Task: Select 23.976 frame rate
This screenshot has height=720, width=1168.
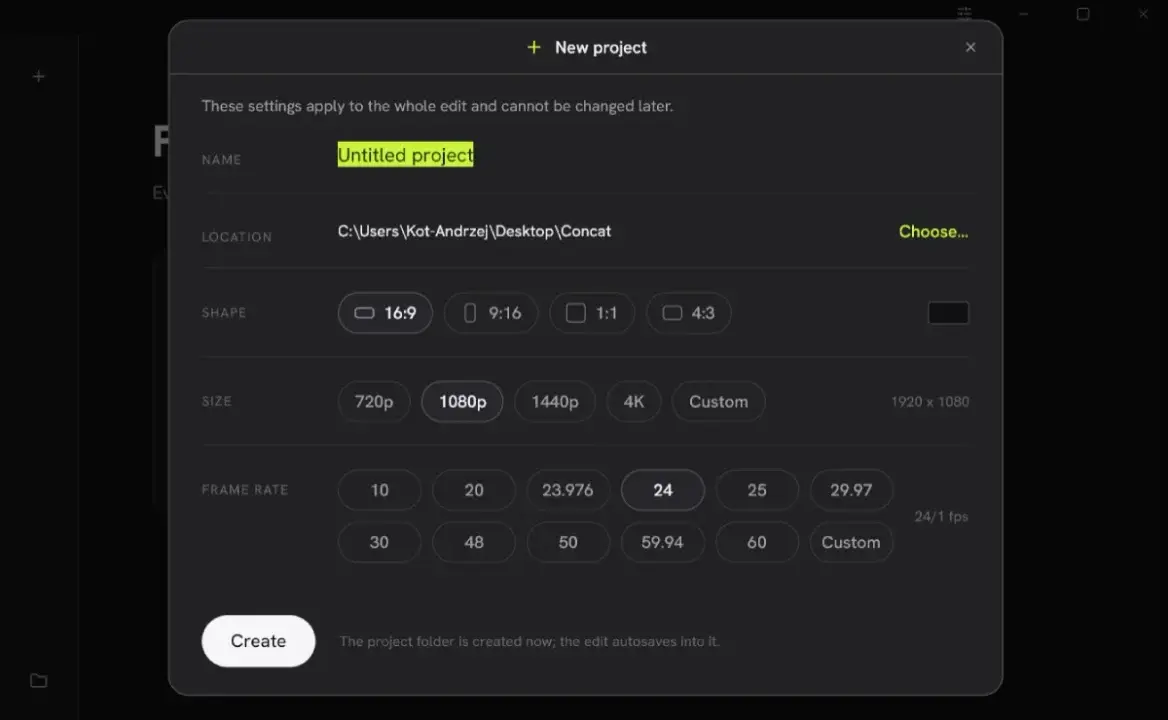Action: [x=568, y=490]
